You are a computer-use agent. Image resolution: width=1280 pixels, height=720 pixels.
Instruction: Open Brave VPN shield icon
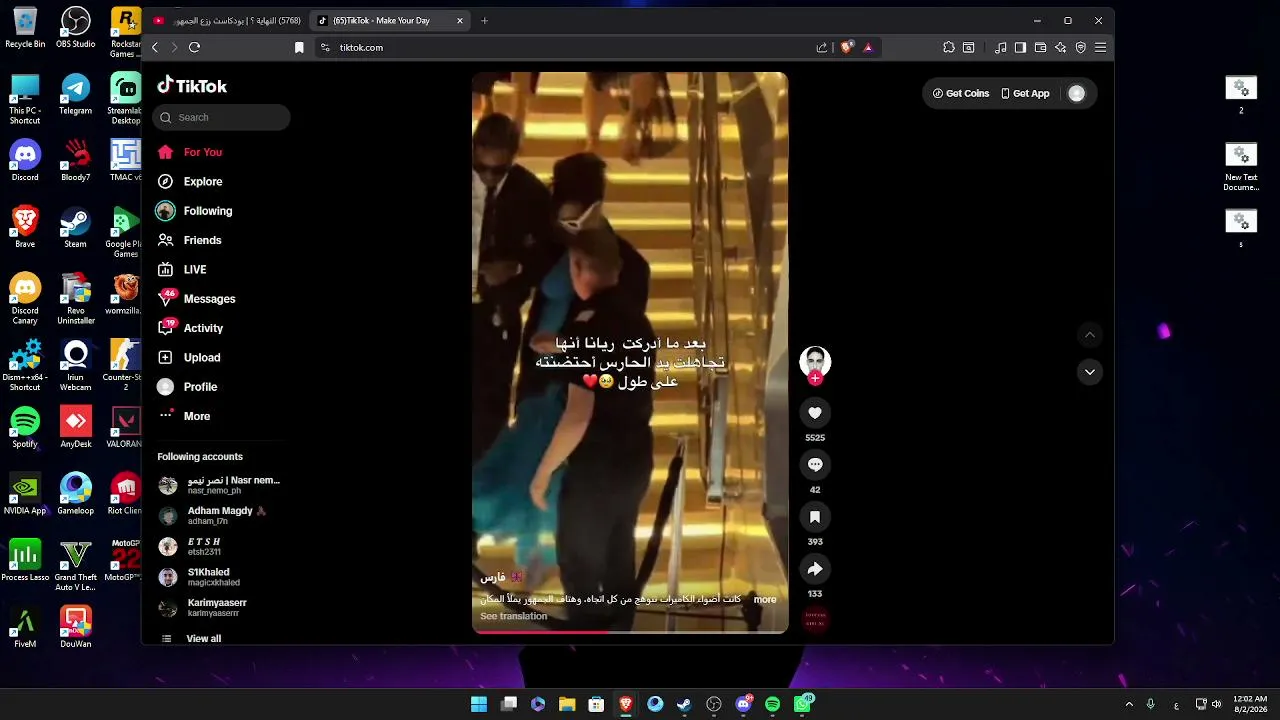(x=1080, y=47)
